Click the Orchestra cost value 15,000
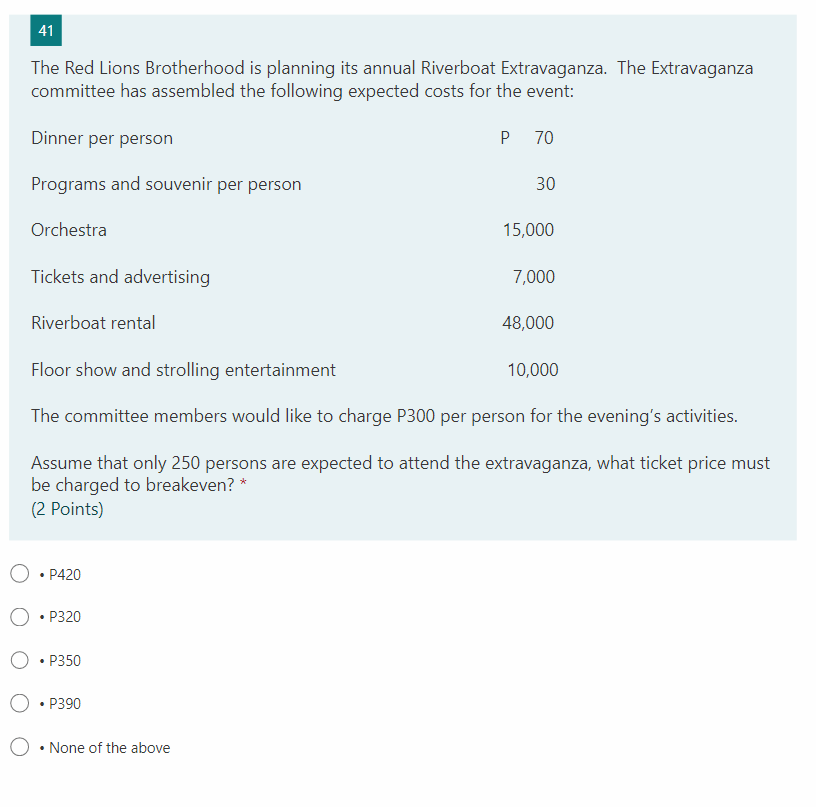 coord(528,230)
